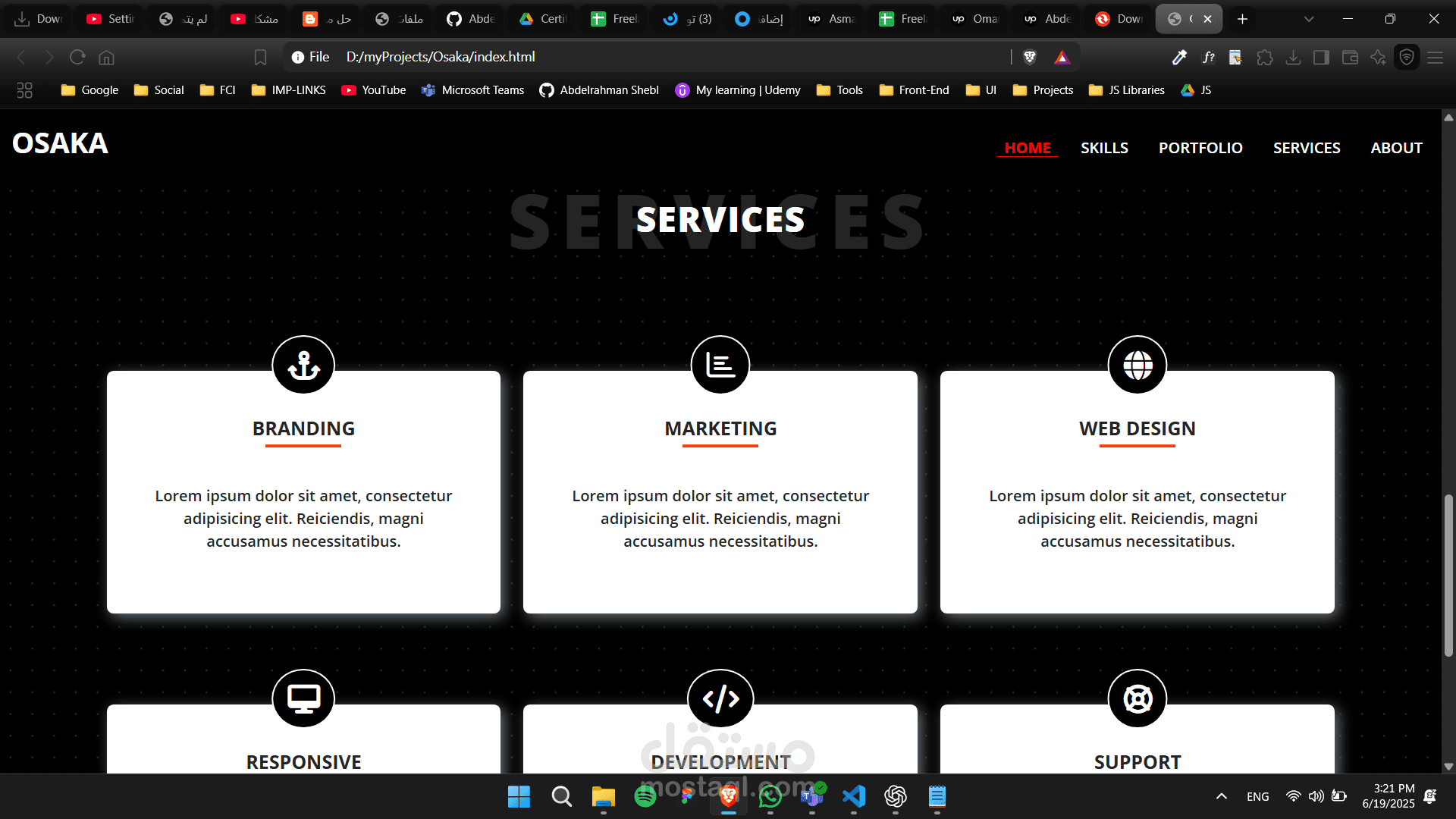Open Visual Studio Code from taskbar
Viewport: 1456px width, 819px height.
pyautogui.click(x=854, y=796)
